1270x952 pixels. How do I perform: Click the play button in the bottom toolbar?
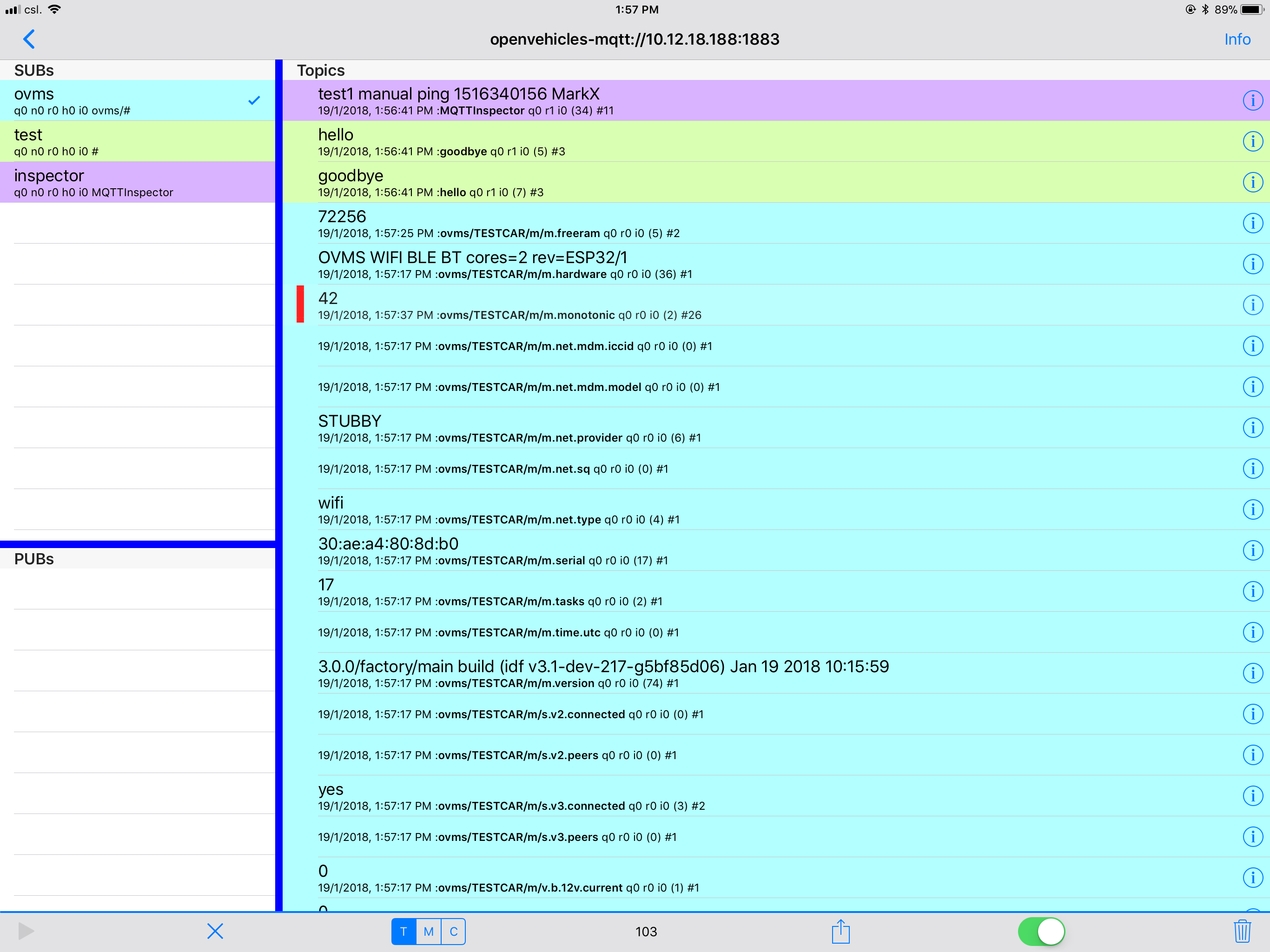[x=26, y=932]
